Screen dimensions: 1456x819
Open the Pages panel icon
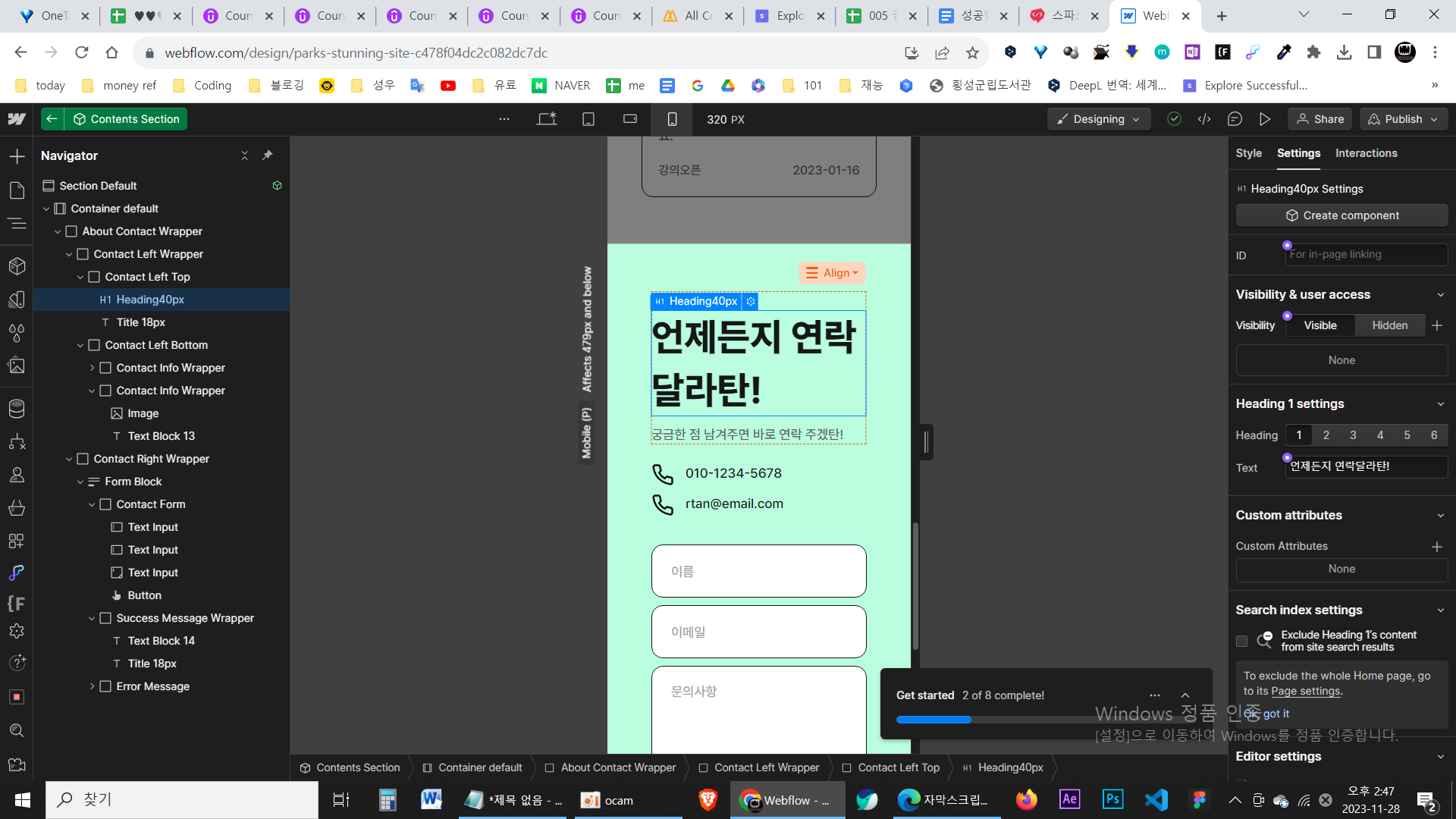(x=17, y=190)
